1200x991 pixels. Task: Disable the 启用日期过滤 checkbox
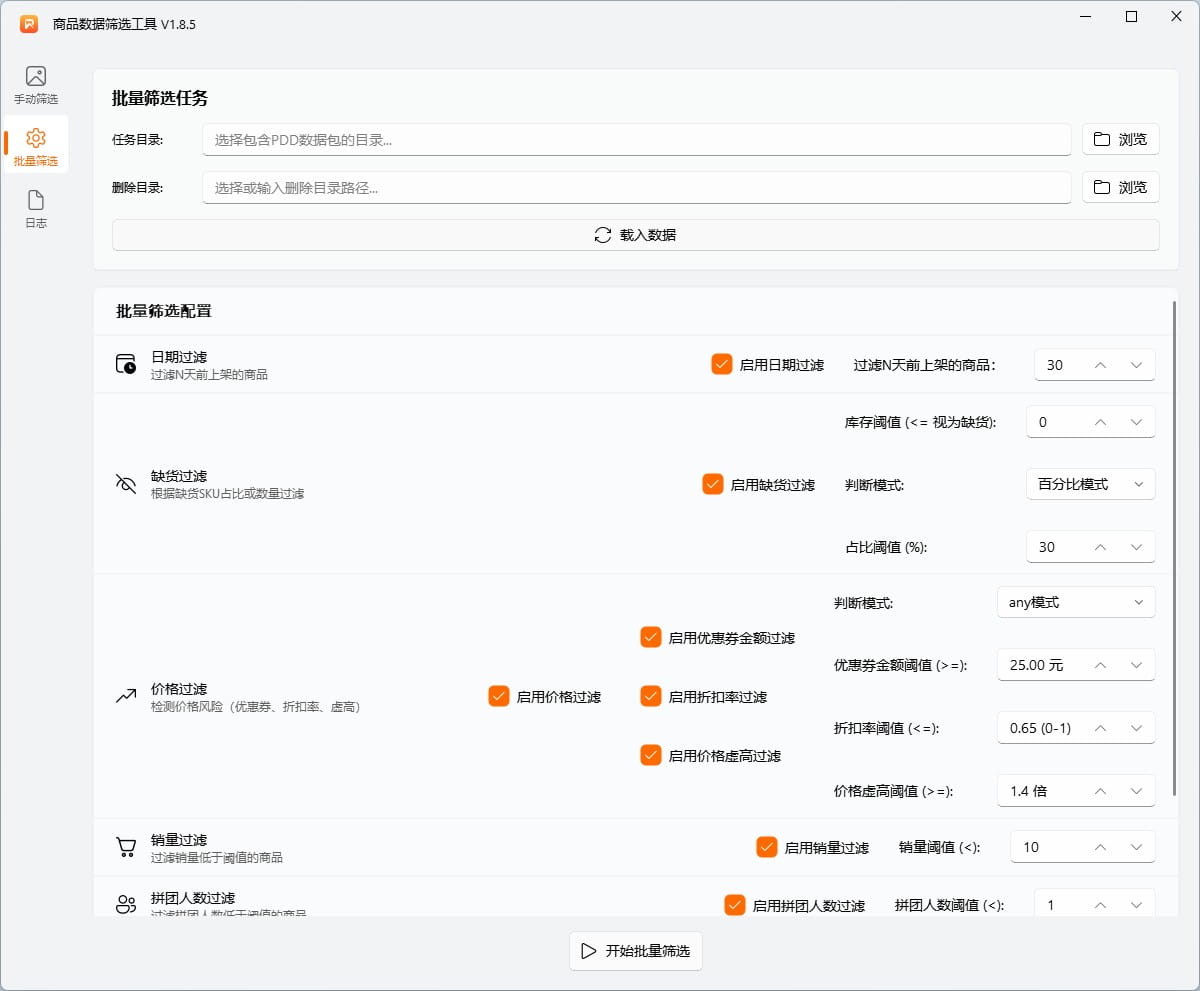[x=721, y=365]
